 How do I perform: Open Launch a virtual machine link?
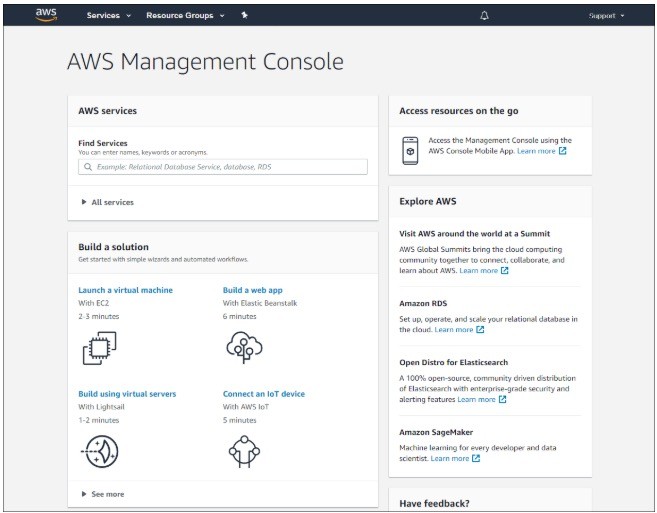pos(125,290)
